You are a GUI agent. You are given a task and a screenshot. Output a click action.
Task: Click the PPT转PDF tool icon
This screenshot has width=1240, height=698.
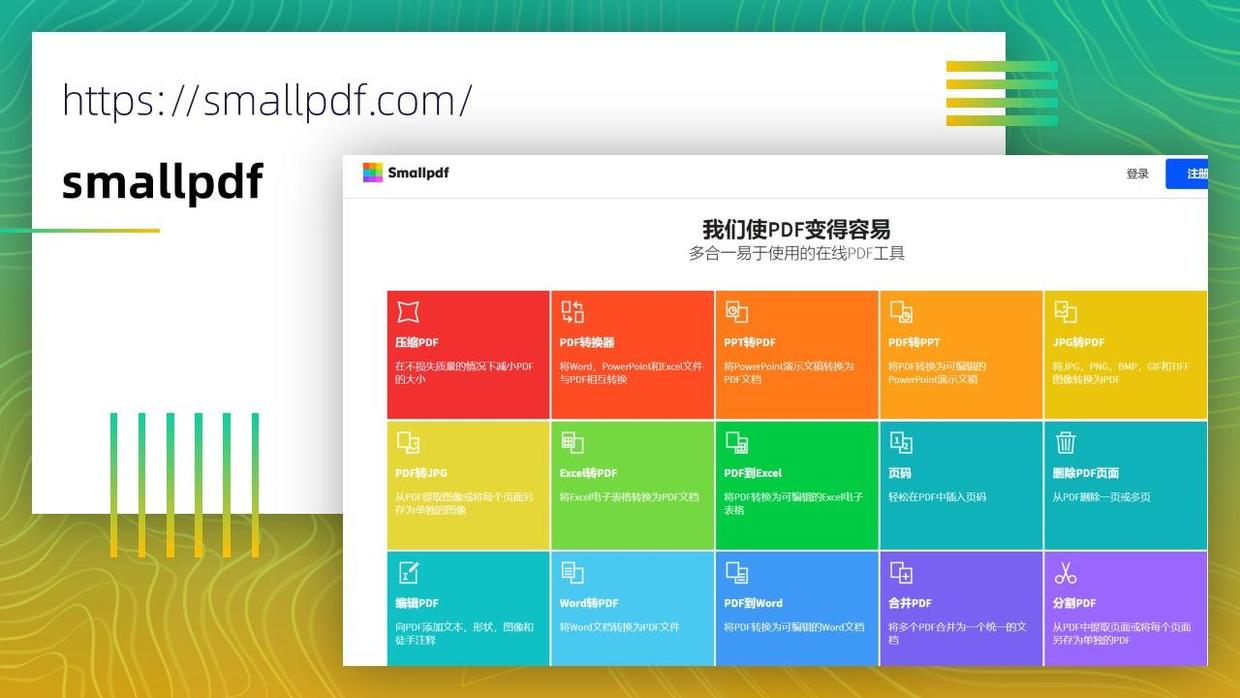tap(737, 311)
